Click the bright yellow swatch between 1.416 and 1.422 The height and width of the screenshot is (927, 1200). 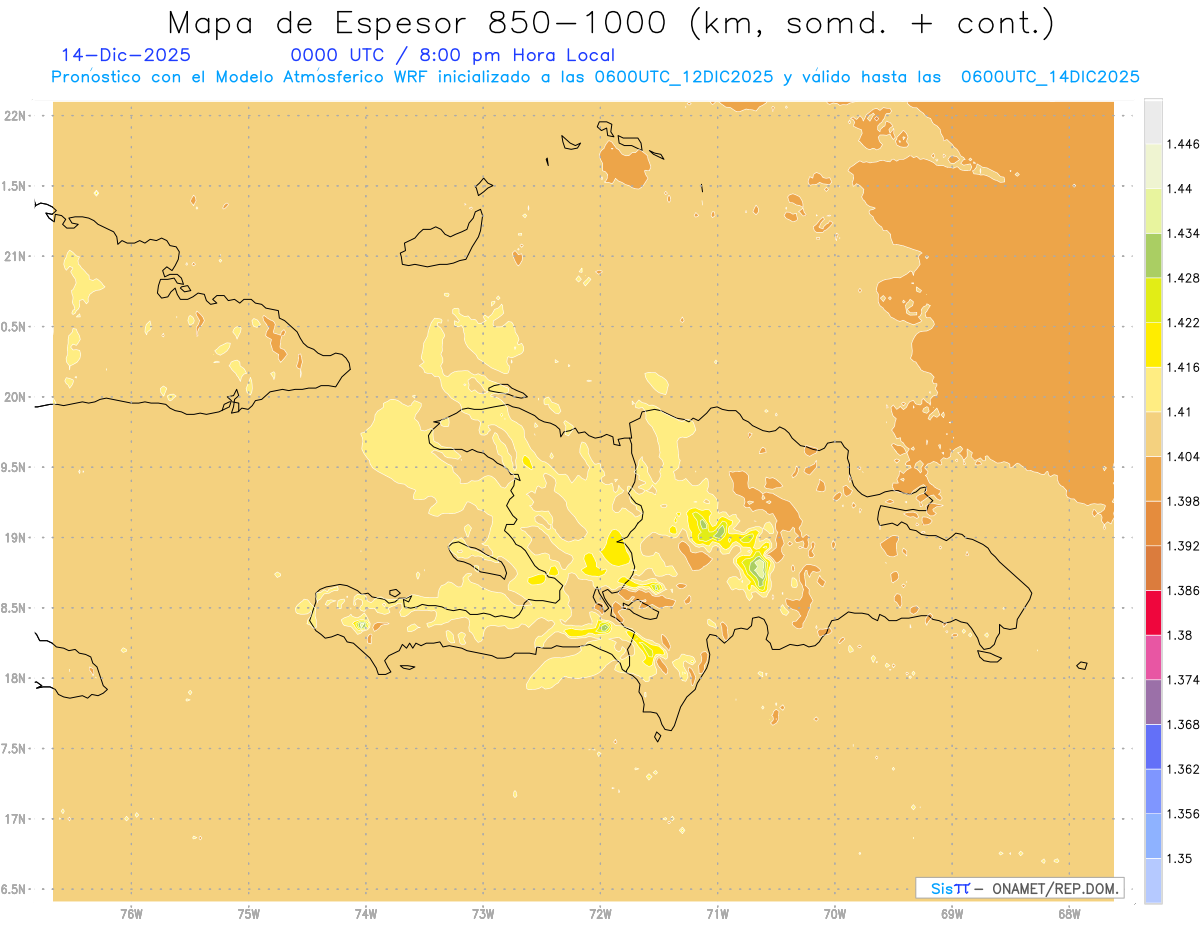pyautogui.click(x=1153, y=344)
